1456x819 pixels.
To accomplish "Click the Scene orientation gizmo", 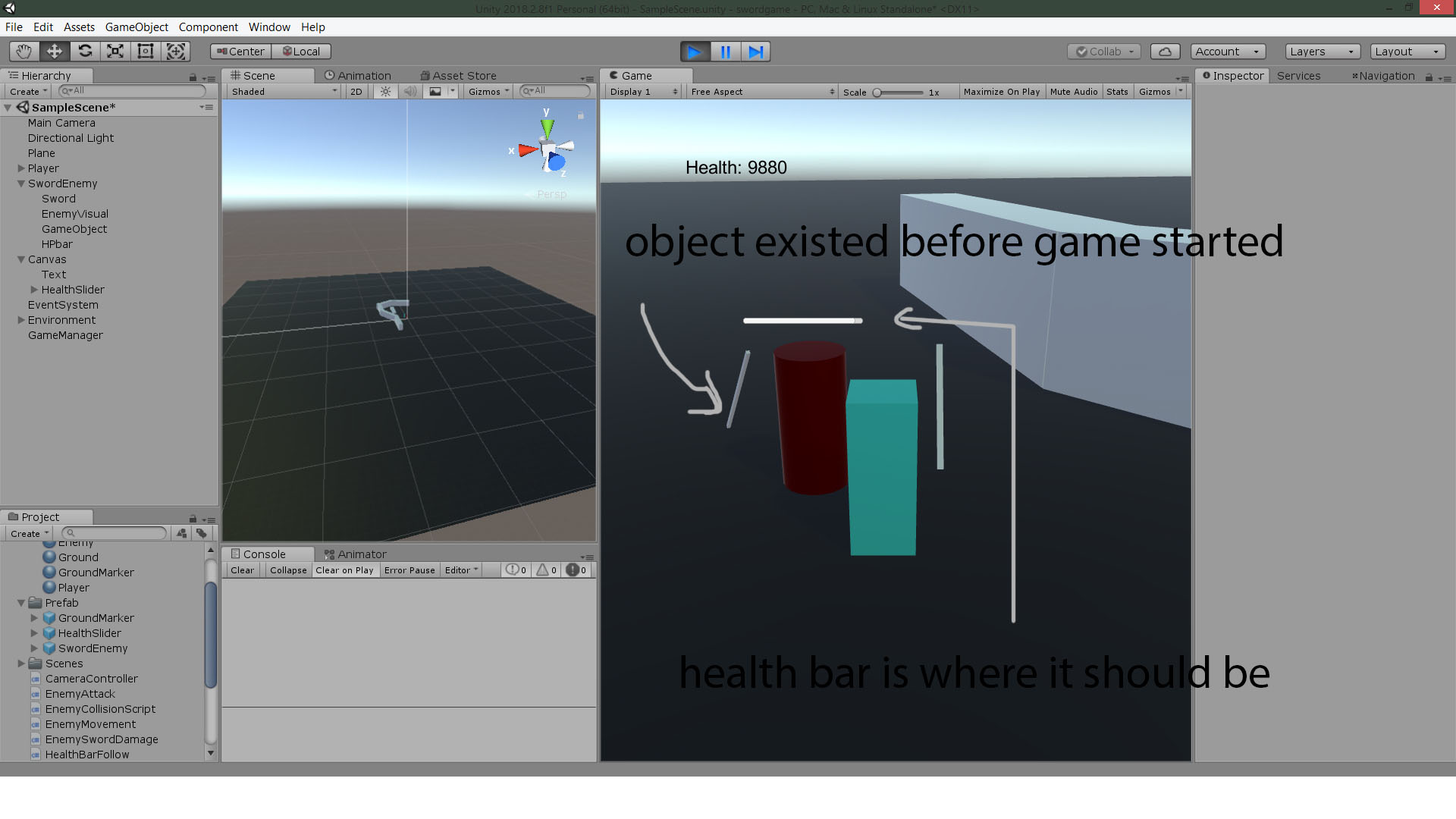I will coord(548,148).
